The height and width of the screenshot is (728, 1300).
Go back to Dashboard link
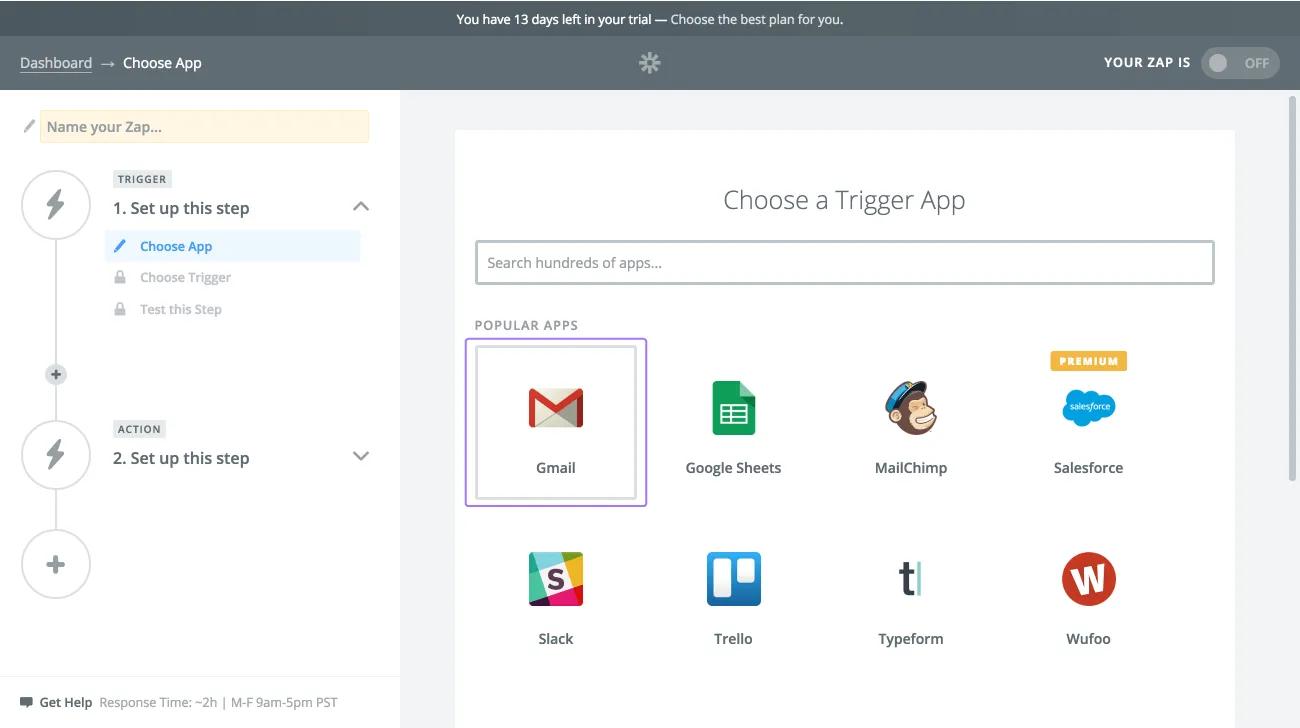[56, 63]
